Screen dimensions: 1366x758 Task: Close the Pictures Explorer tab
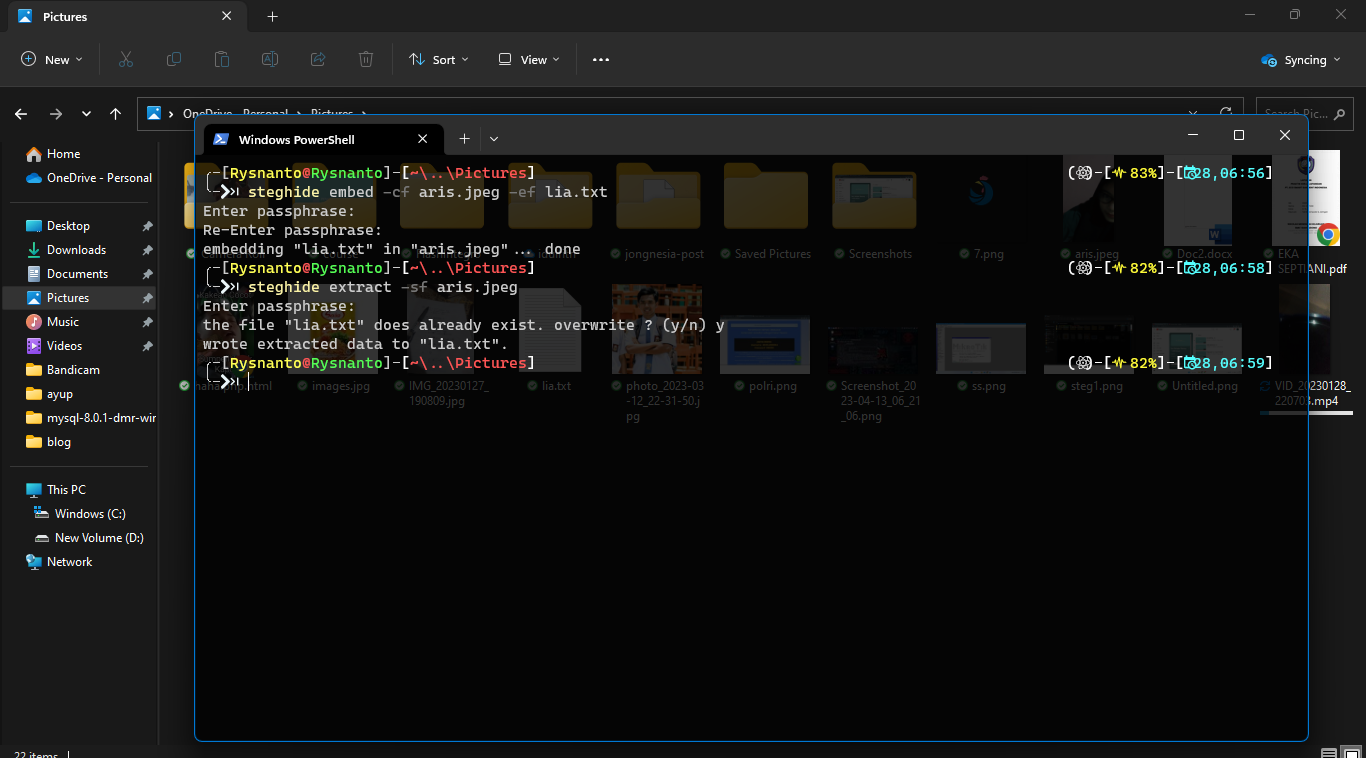click(227, 17)
